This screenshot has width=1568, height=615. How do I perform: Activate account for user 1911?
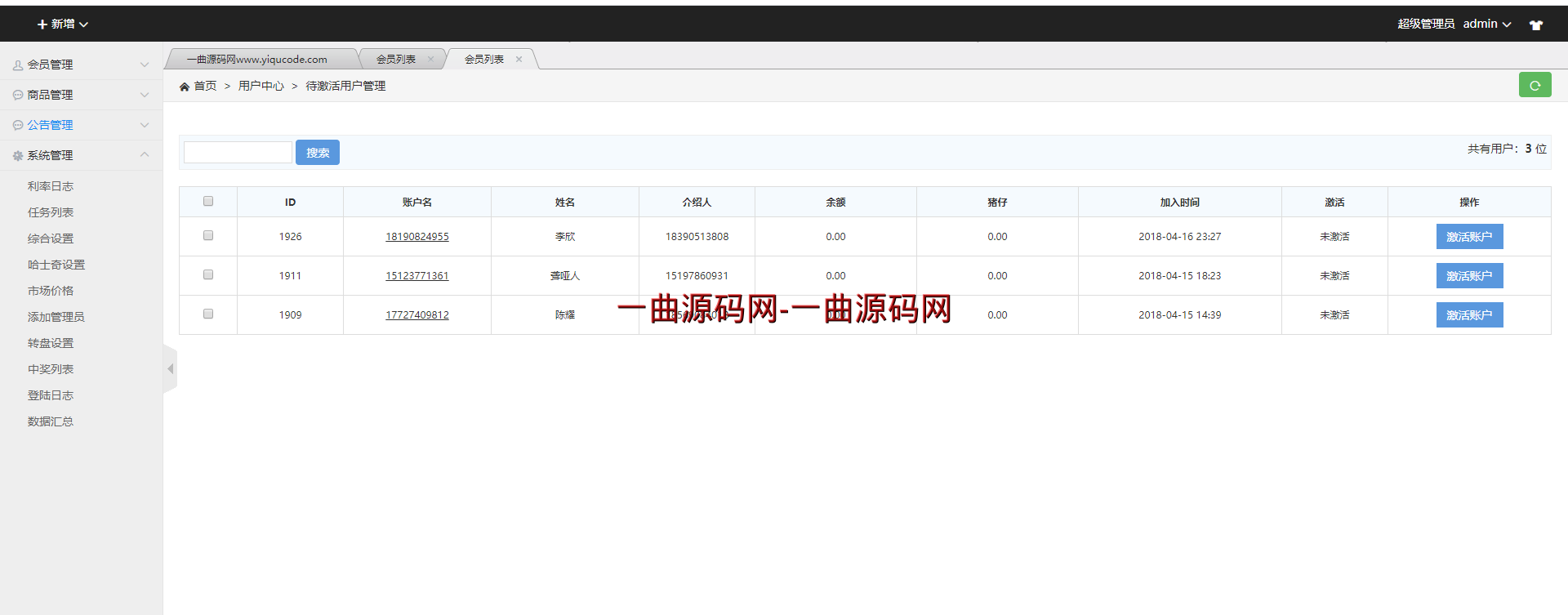click(1469, 276)
